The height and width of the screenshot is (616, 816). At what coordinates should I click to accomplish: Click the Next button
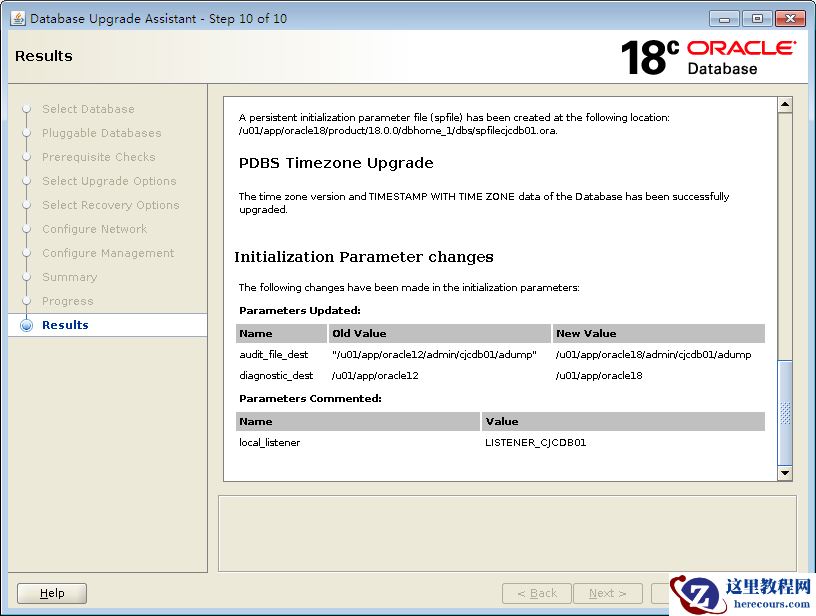tap(607, 593)
